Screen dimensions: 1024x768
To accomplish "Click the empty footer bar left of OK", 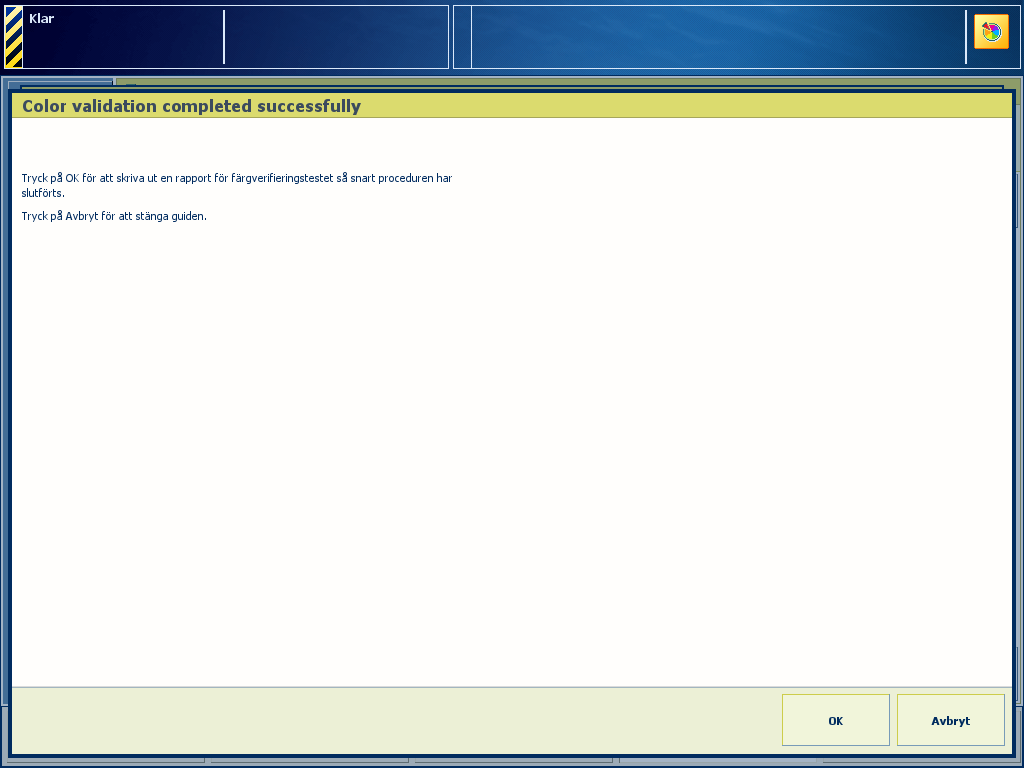I will (396, 720).
